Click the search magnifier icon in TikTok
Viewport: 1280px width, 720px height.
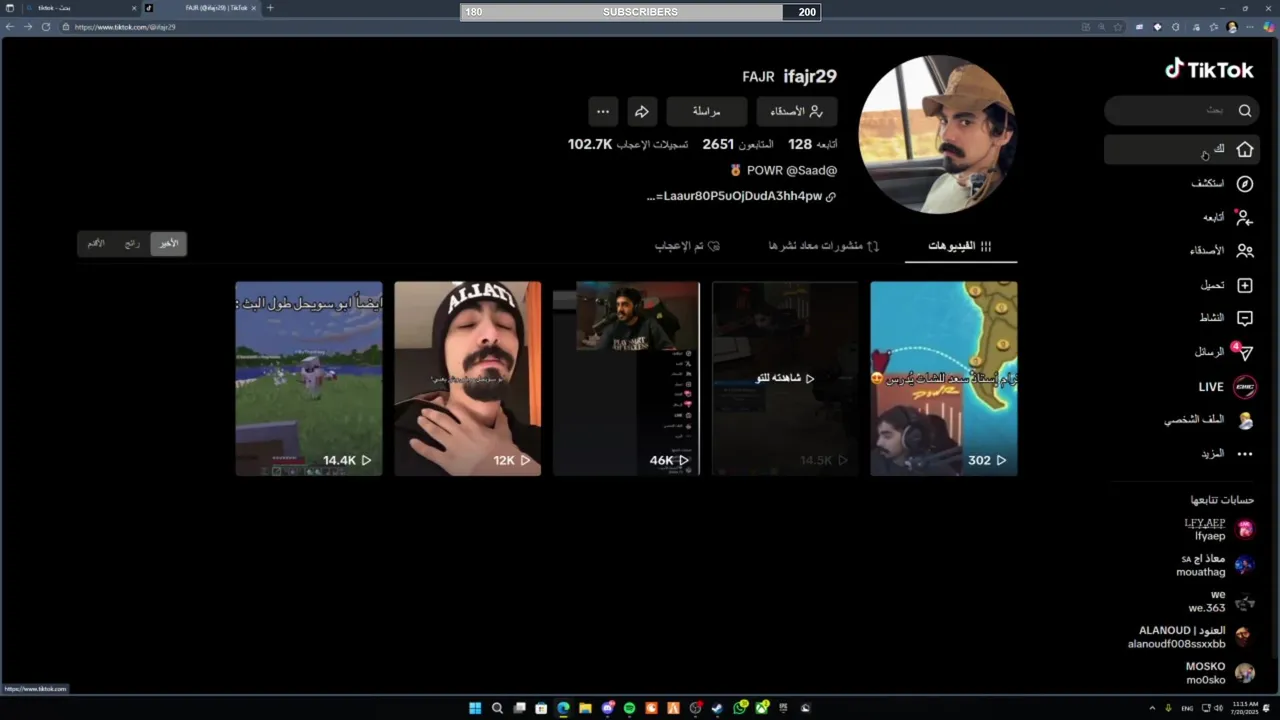click(1245, 110)
